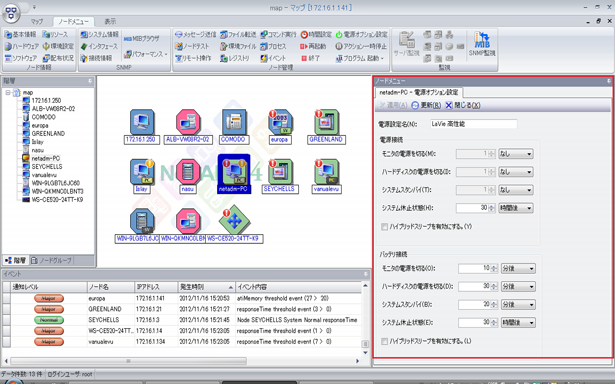This screenshot has height=384, width=615.
Task: Select the europa node icon on the map
Action: click(279, 122)
